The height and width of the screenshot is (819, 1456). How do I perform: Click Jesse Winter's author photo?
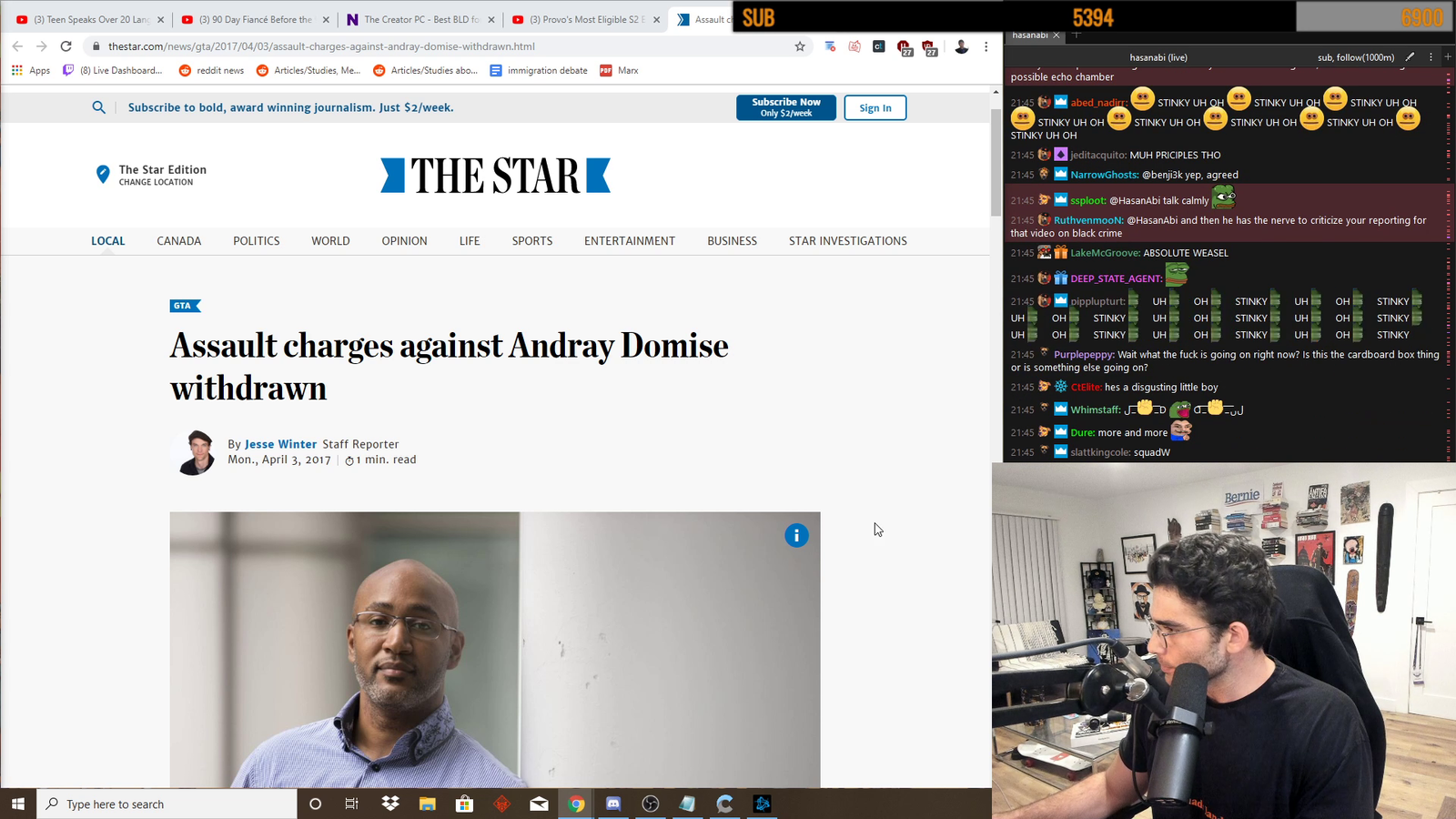click(x=194, y=452)
